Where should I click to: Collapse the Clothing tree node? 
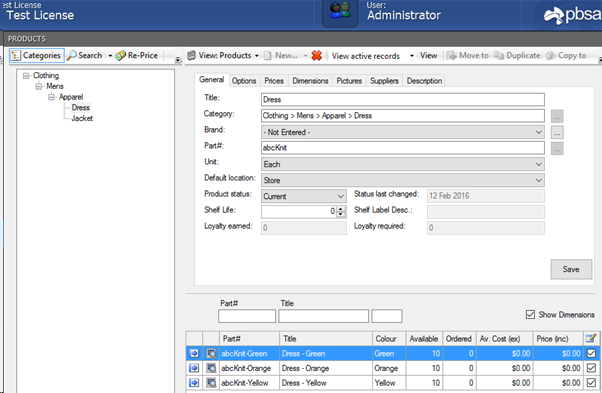(x=26, y=76)
